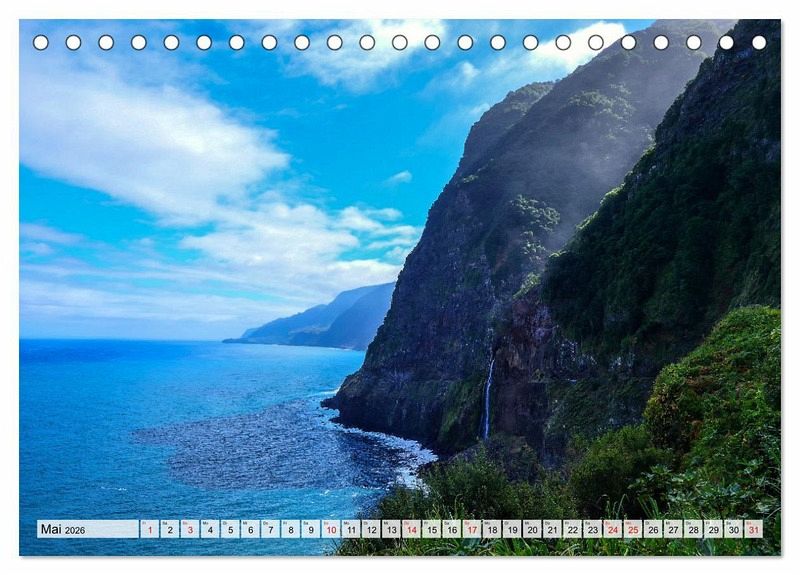
Task: Choose day 22 in the calendar strip
Action: [572, 529]
